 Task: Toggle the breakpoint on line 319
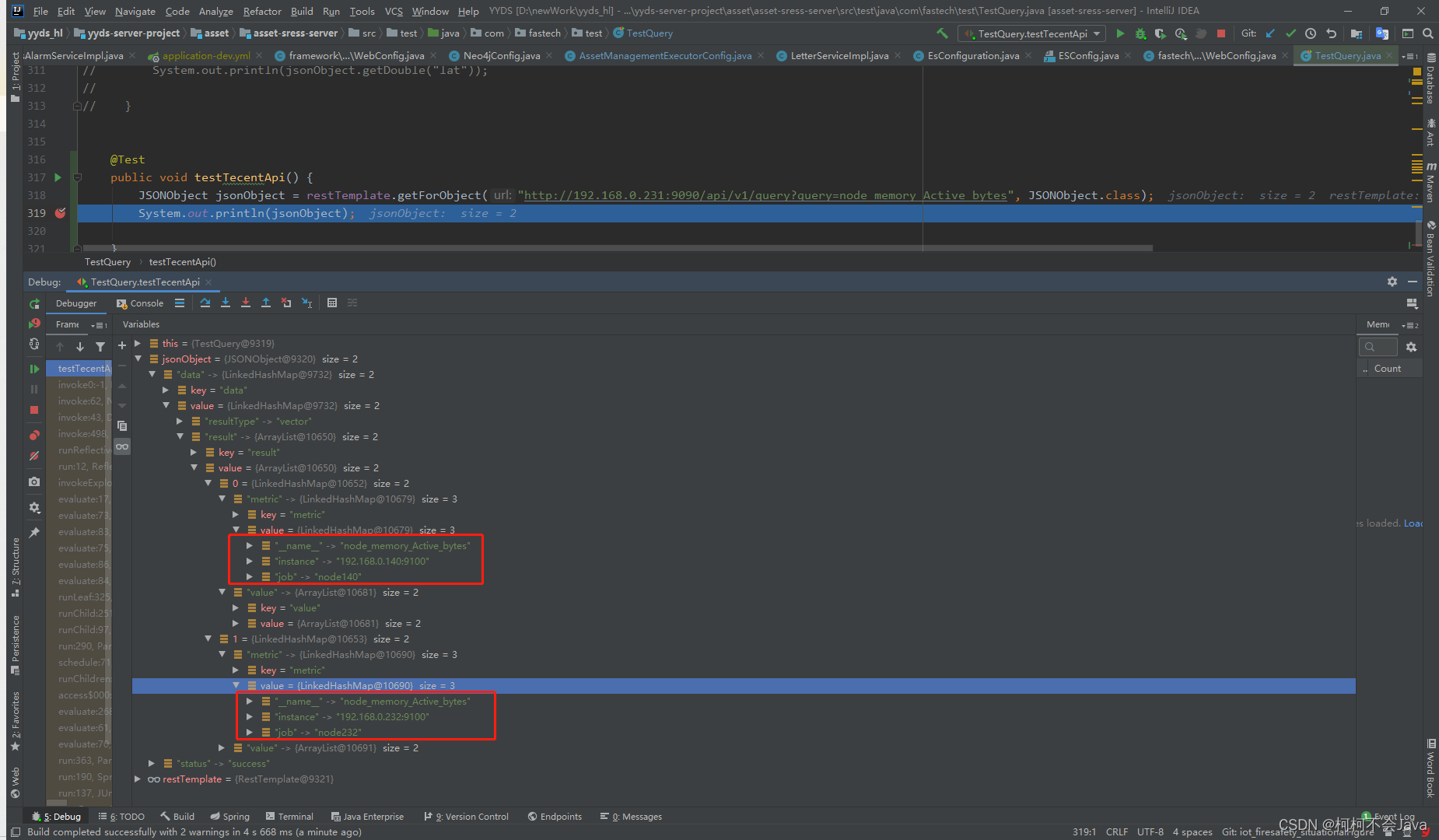pos(61,213)
